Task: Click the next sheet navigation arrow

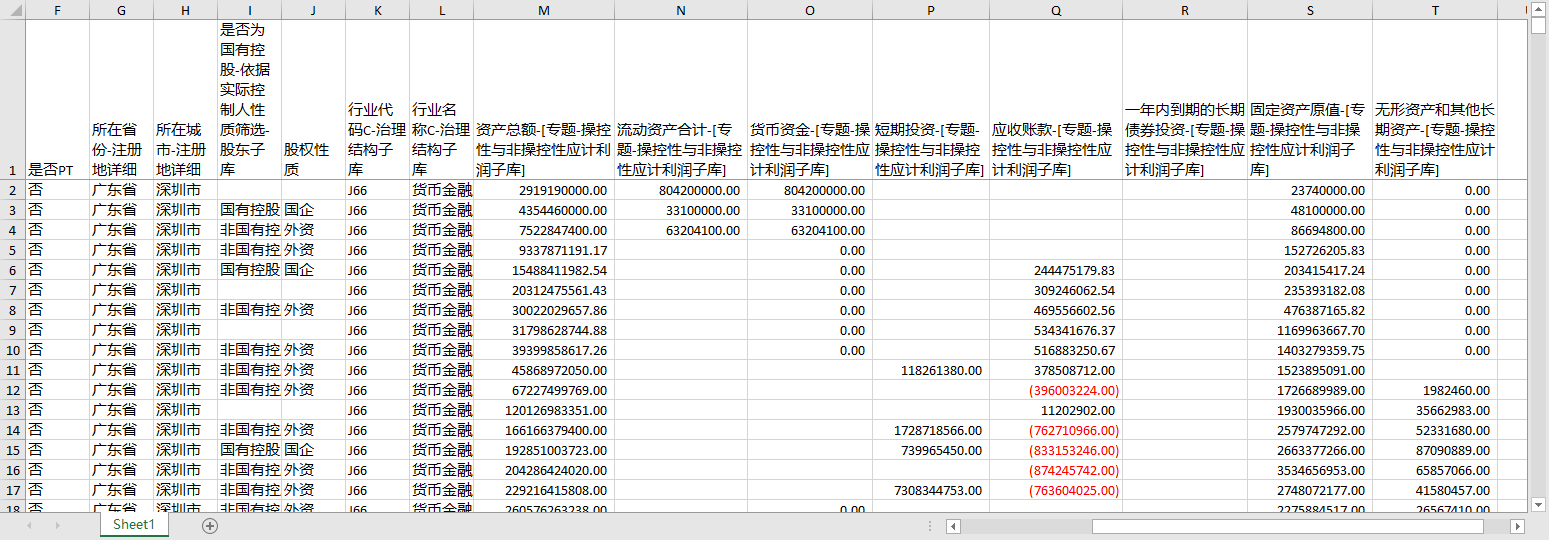Action: (x=57, y=526)
